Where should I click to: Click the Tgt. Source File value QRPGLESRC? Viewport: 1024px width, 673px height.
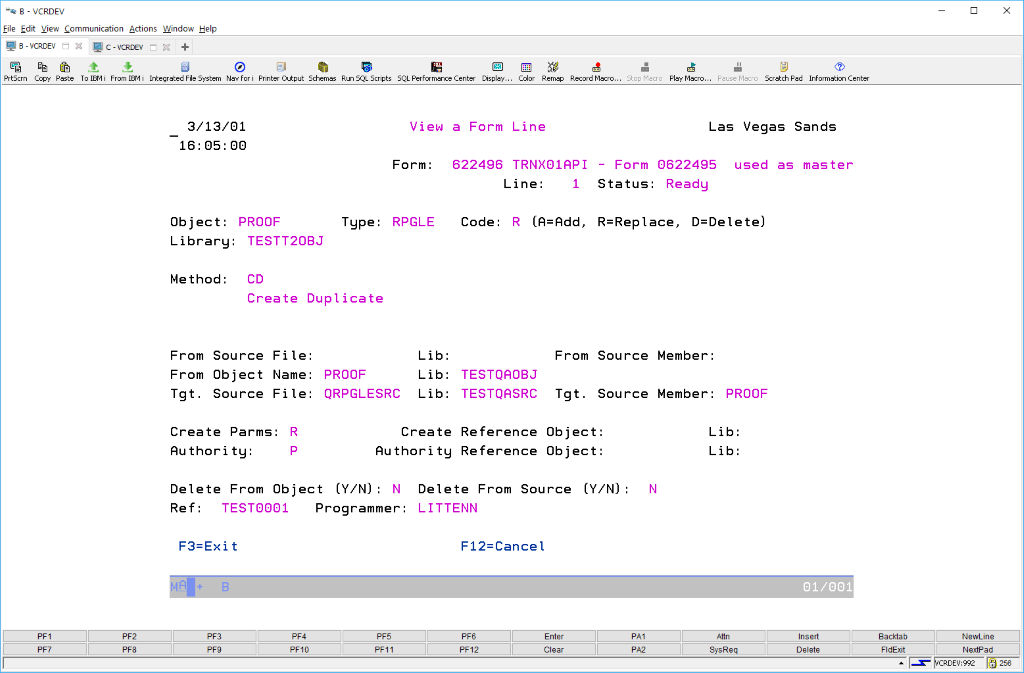pyautogui.click(x=362, y=394)
